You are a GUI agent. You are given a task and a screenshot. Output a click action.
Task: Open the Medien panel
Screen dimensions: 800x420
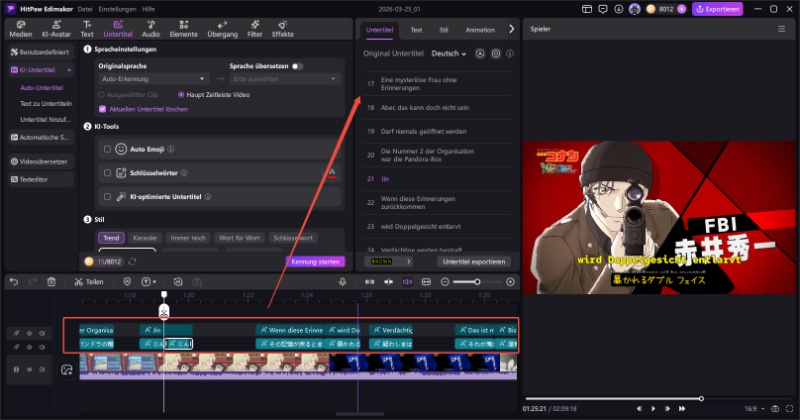click(20, 29)
